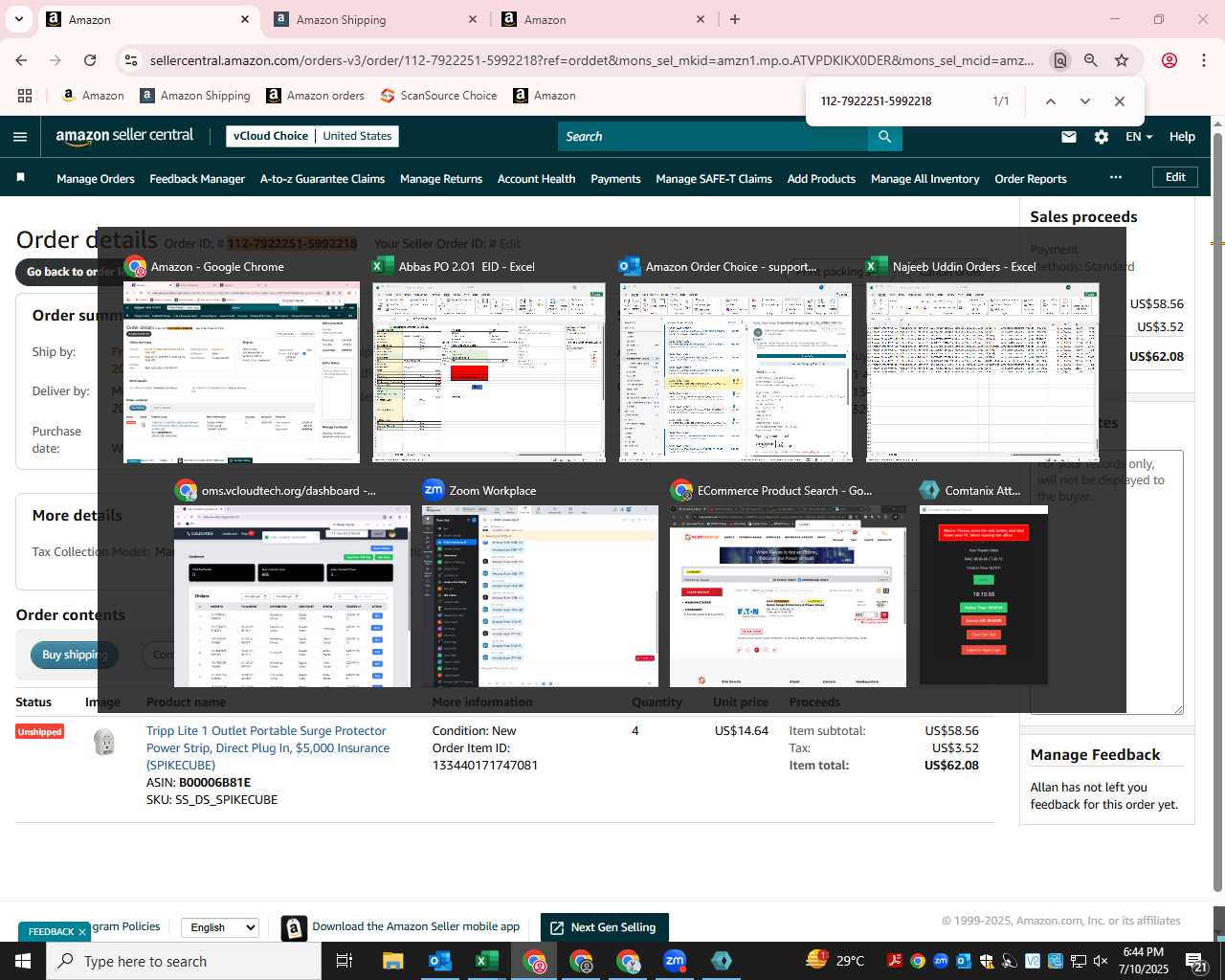Open Payments menu item

[x=615, y=179]
